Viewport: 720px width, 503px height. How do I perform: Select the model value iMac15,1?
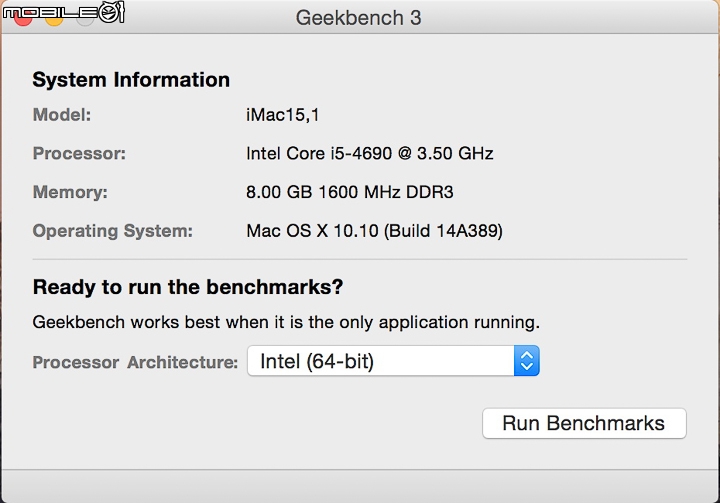[x=282, y=115]
